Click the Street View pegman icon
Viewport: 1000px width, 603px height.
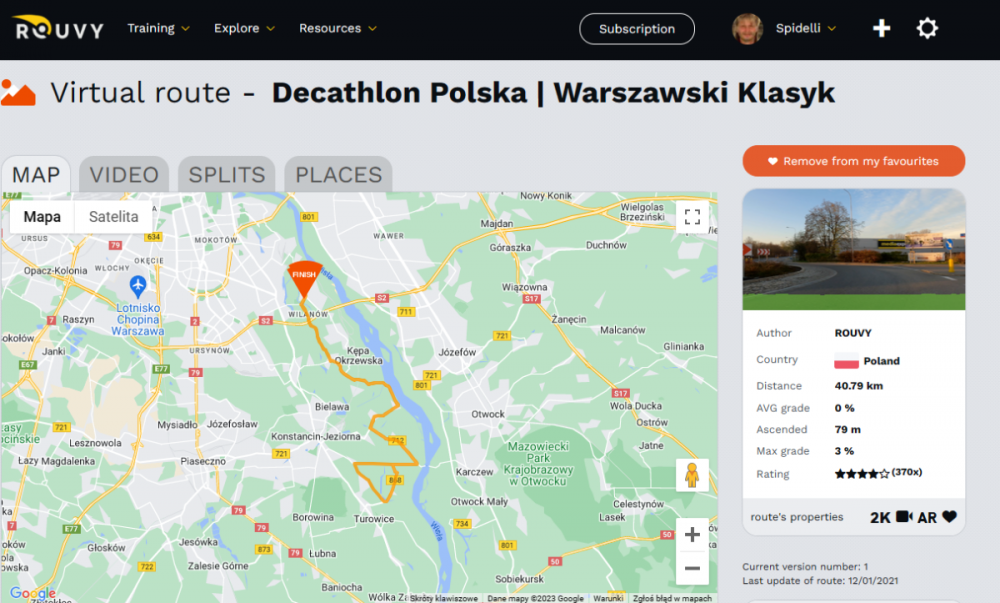(x=692, y=475)
